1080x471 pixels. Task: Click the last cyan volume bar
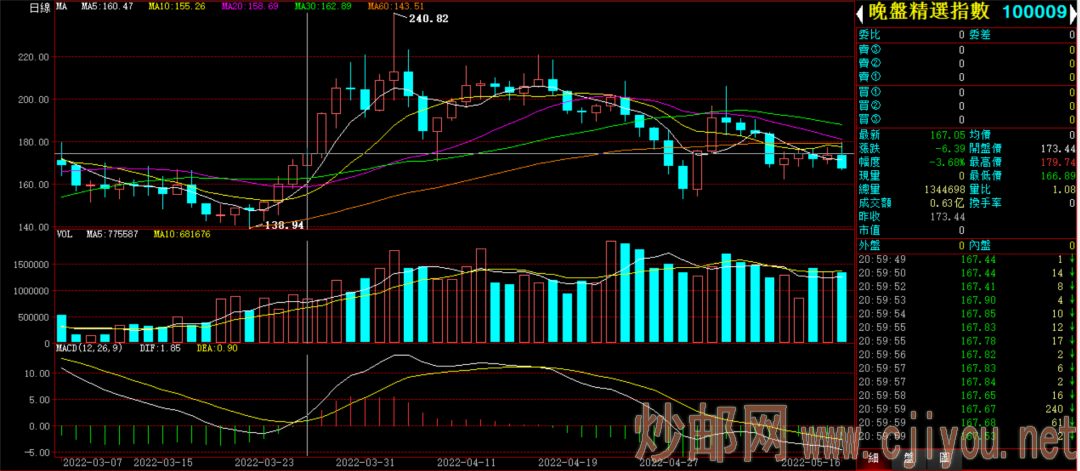pyautogui.click(x=841, y=307)
